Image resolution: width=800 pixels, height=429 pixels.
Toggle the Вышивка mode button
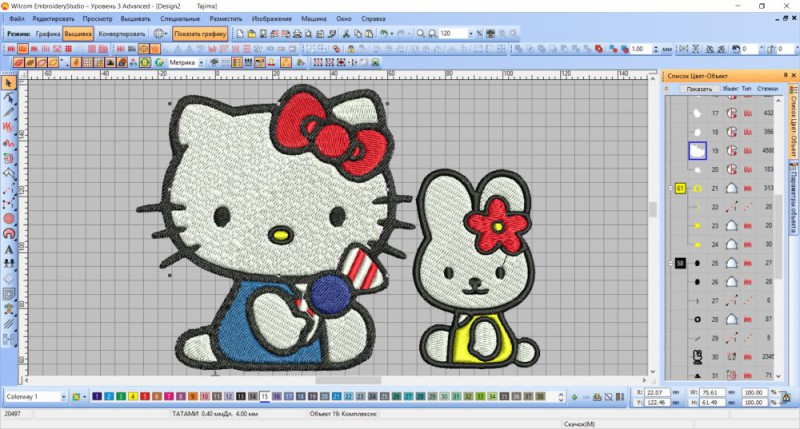coord(78,34)
